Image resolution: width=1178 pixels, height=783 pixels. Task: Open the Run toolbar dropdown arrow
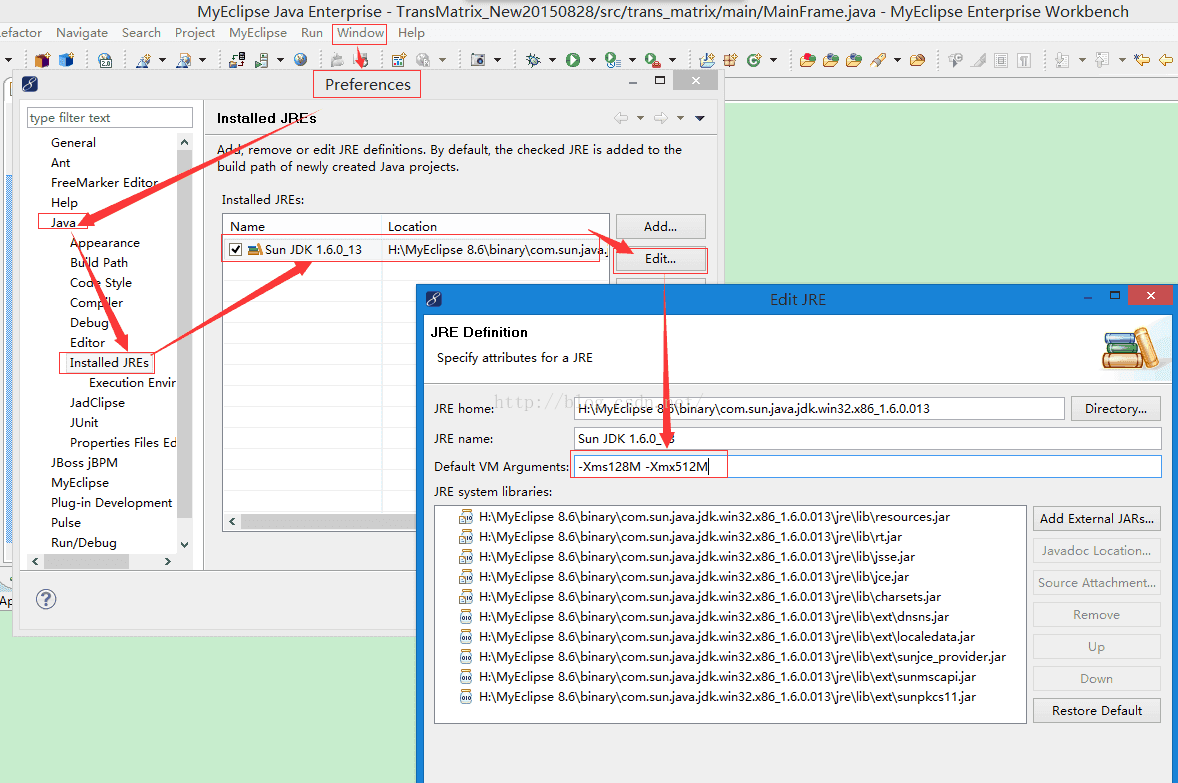592,60
